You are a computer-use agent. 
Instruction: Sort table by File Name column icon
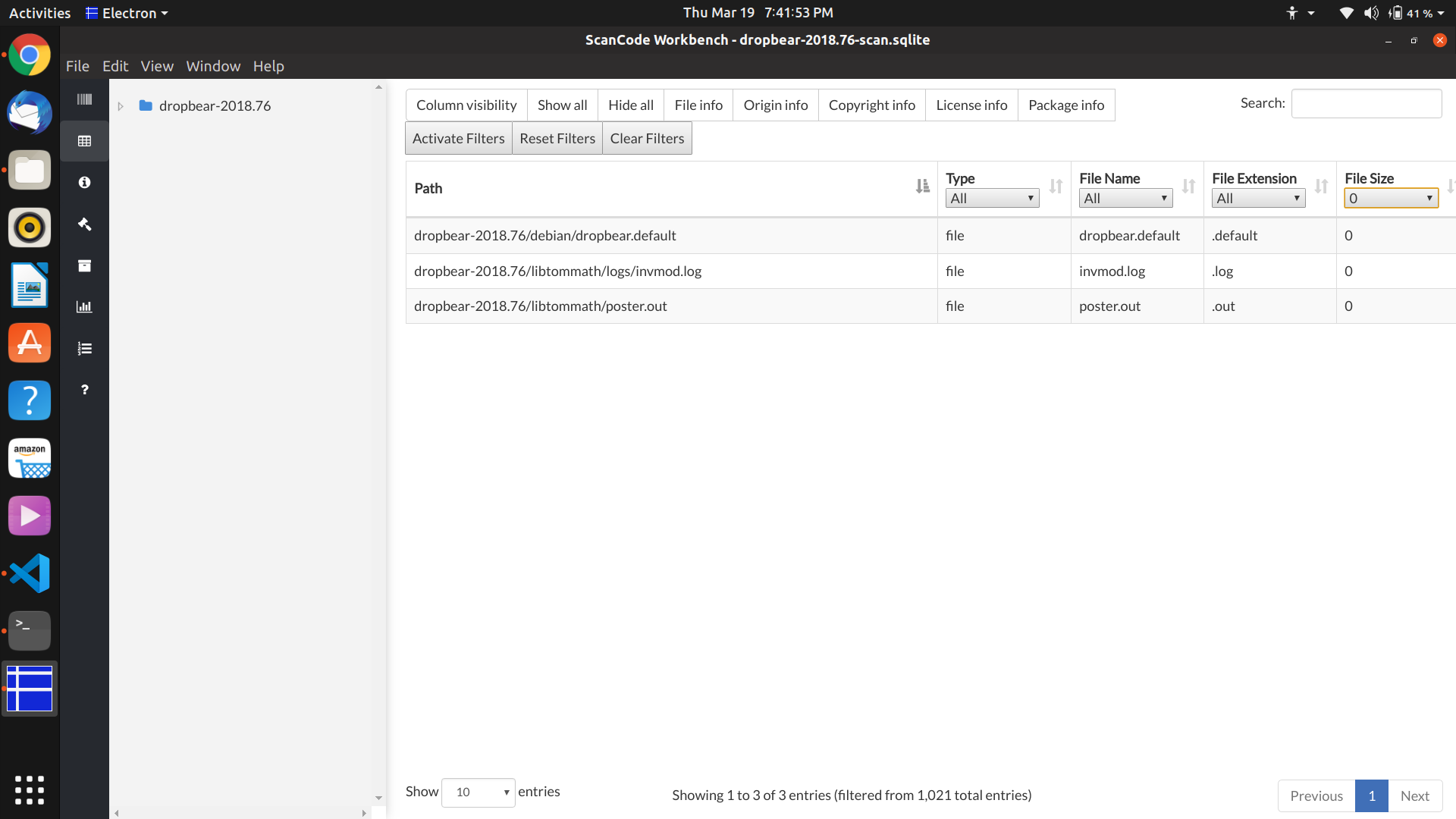pos(1188,187)
